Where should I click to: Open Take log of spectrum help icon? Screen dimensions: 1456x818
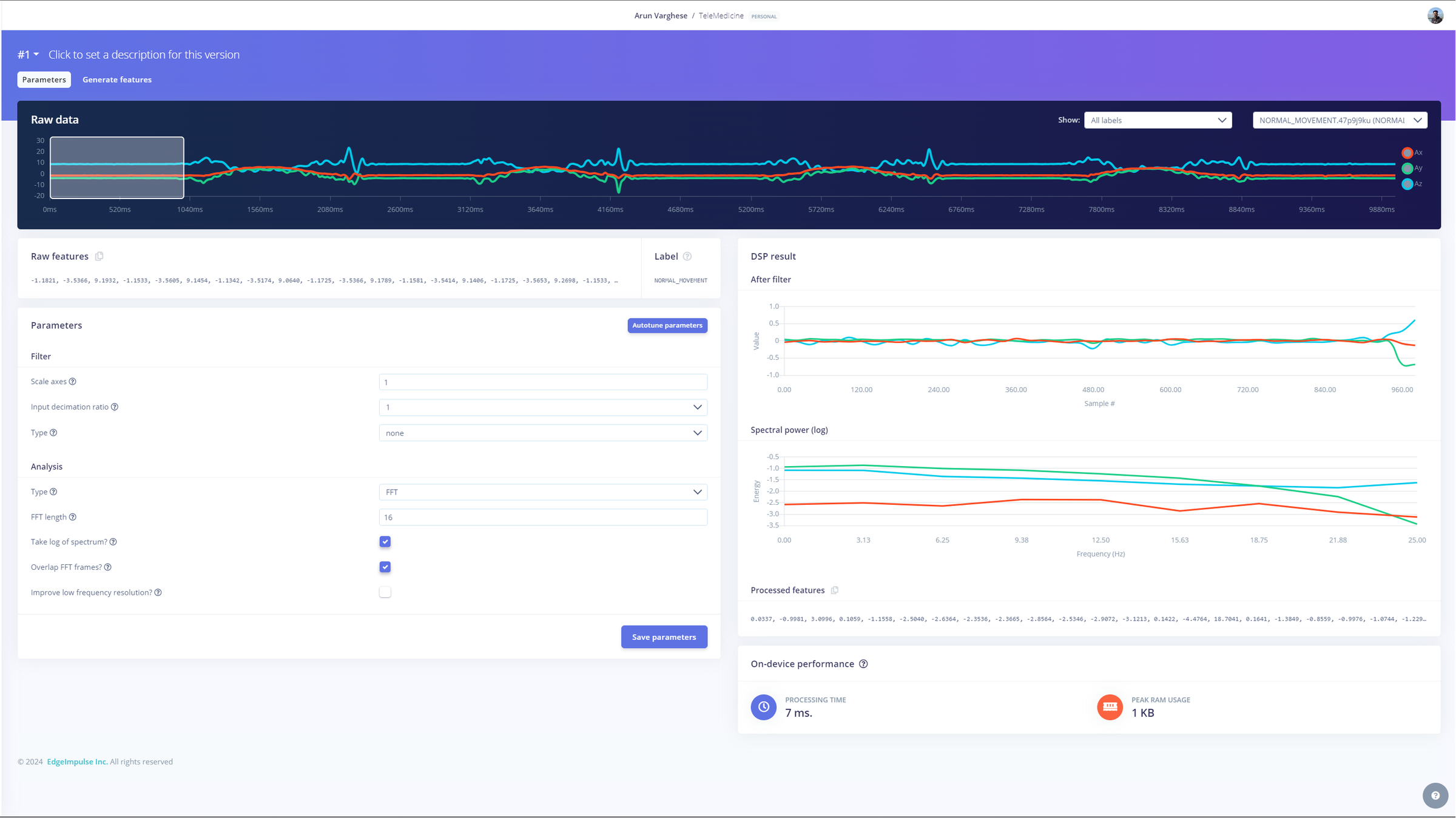(x=113, y=542)
